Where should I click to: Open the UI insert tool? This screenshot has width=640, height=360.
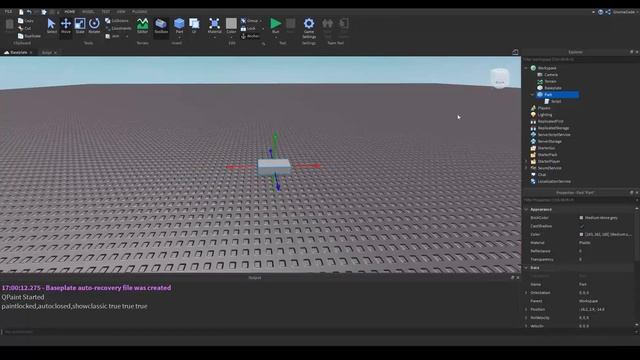[x=194, y=26]
